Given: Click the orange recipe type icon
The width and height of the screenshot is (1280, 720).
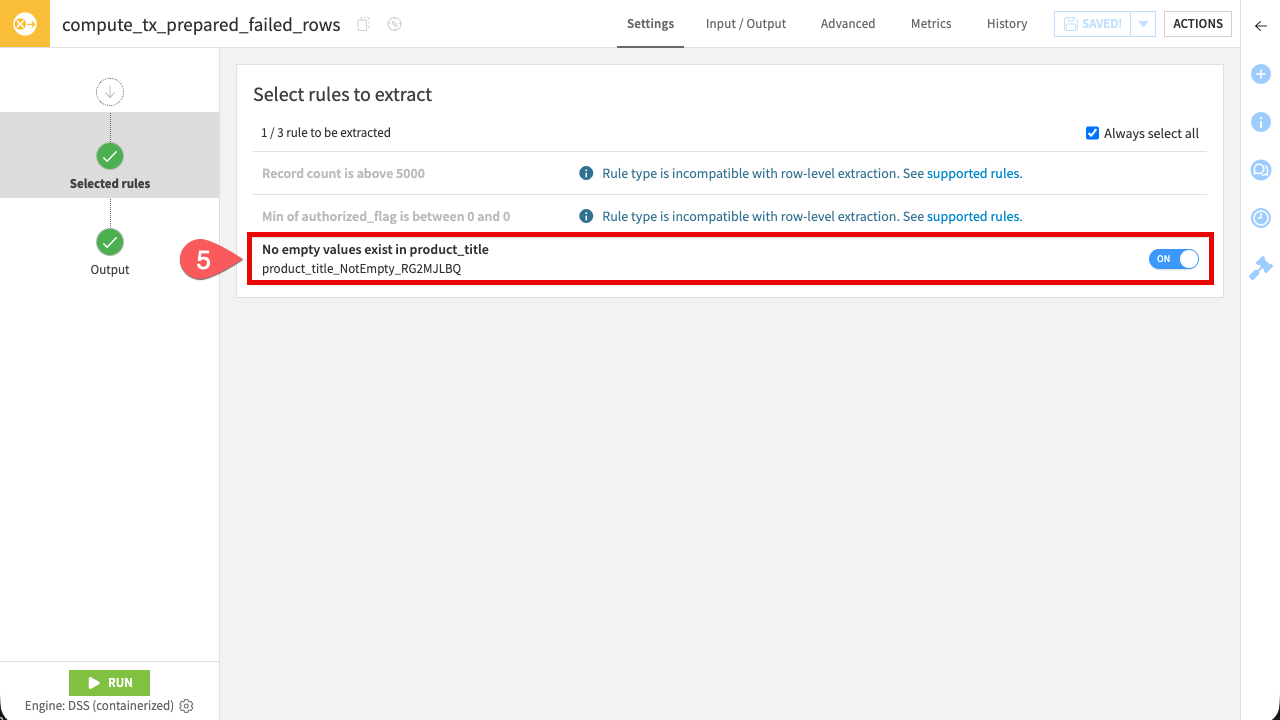Looking at the screenshot, I should pos(24,24).
